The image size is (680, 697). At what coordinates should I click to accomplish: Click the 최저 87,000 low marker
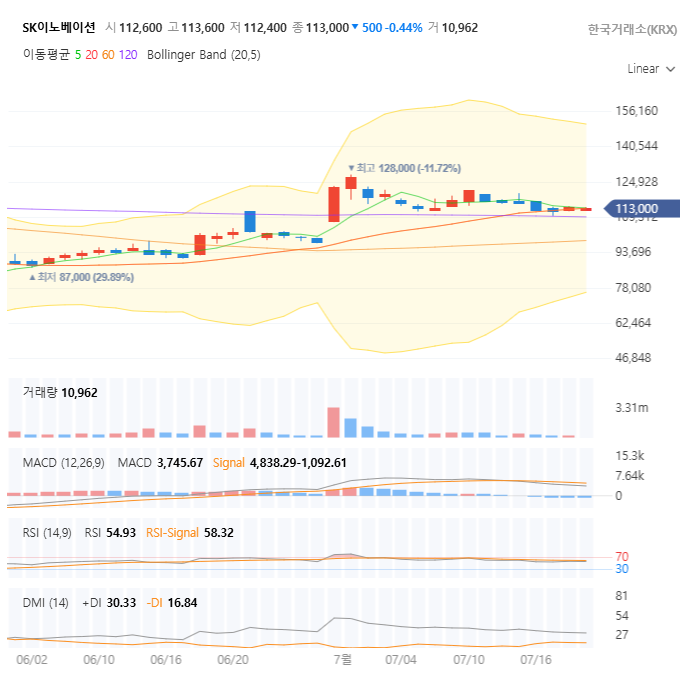click(x=81, y=277)
